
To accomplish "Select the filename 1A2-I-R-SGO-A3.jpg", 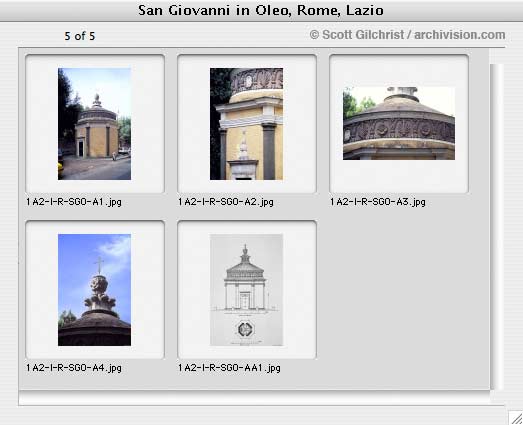I will (x=378, y=202).
